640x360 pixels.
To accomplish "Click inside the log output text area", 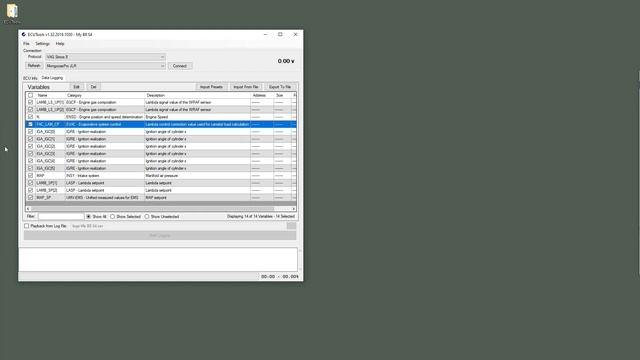I will click(x=158, y=259).
